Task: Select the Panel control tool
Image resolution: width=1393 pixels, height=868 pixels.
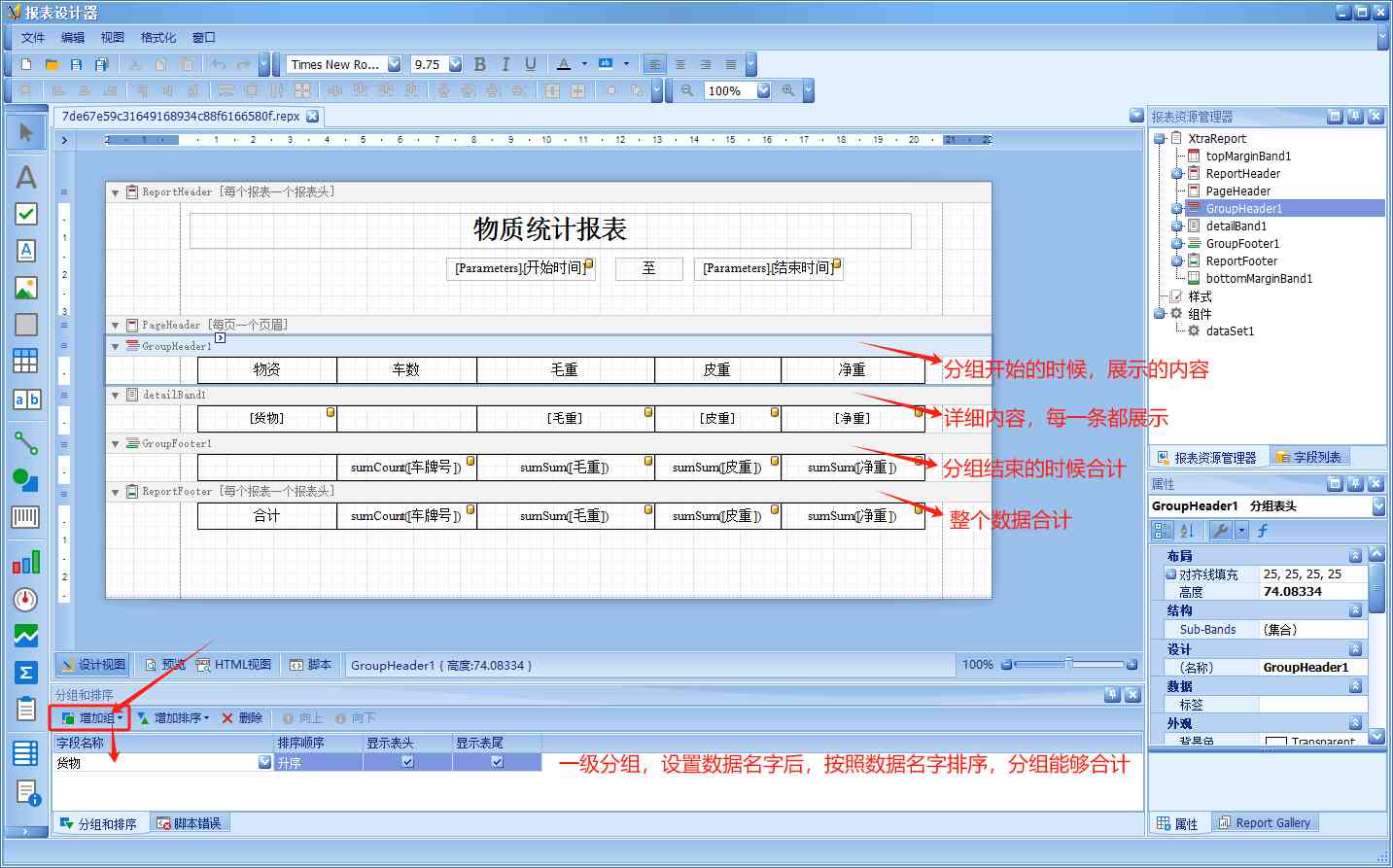Action: (26, 325)
